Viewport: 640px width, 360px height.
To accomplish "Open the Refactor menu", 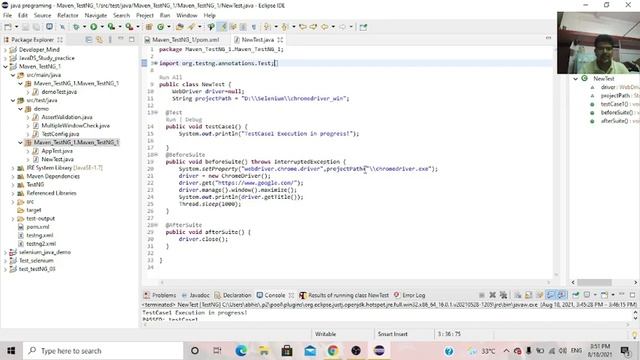I will tap(68, 16).
